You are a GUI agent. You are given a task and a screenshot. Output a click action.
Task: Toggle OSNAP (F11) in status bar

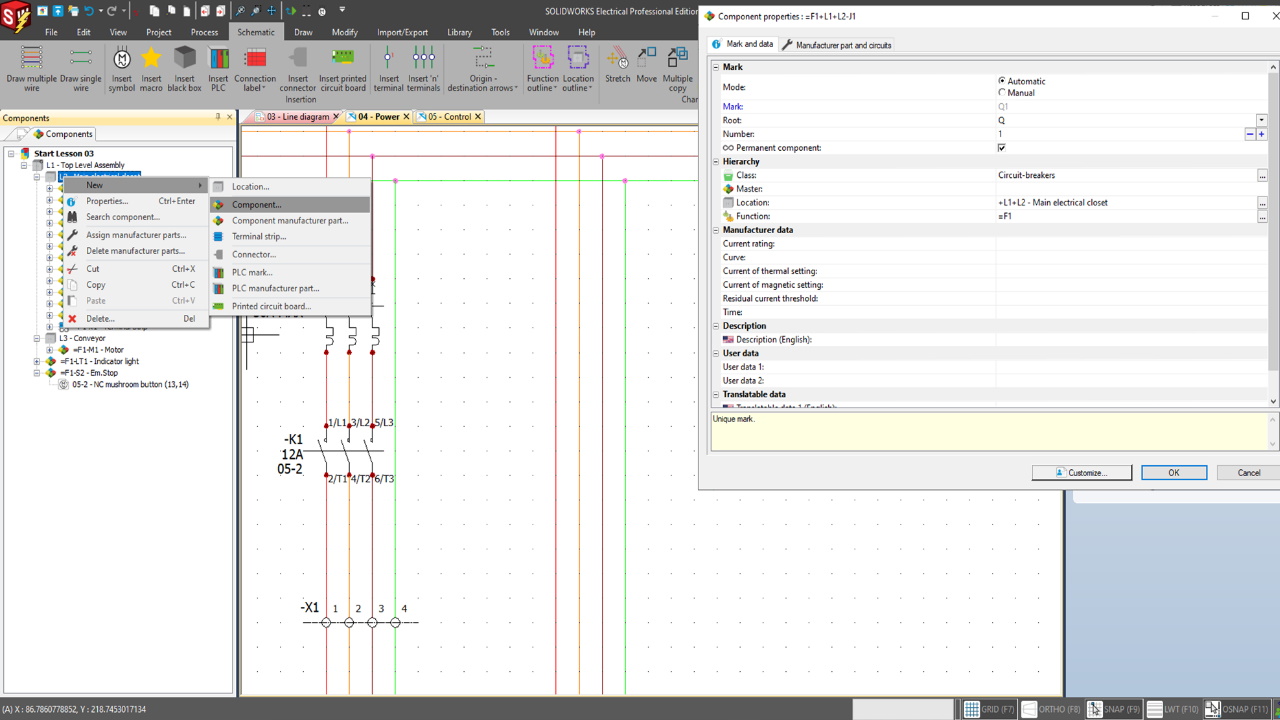[x=1238, y=709]
